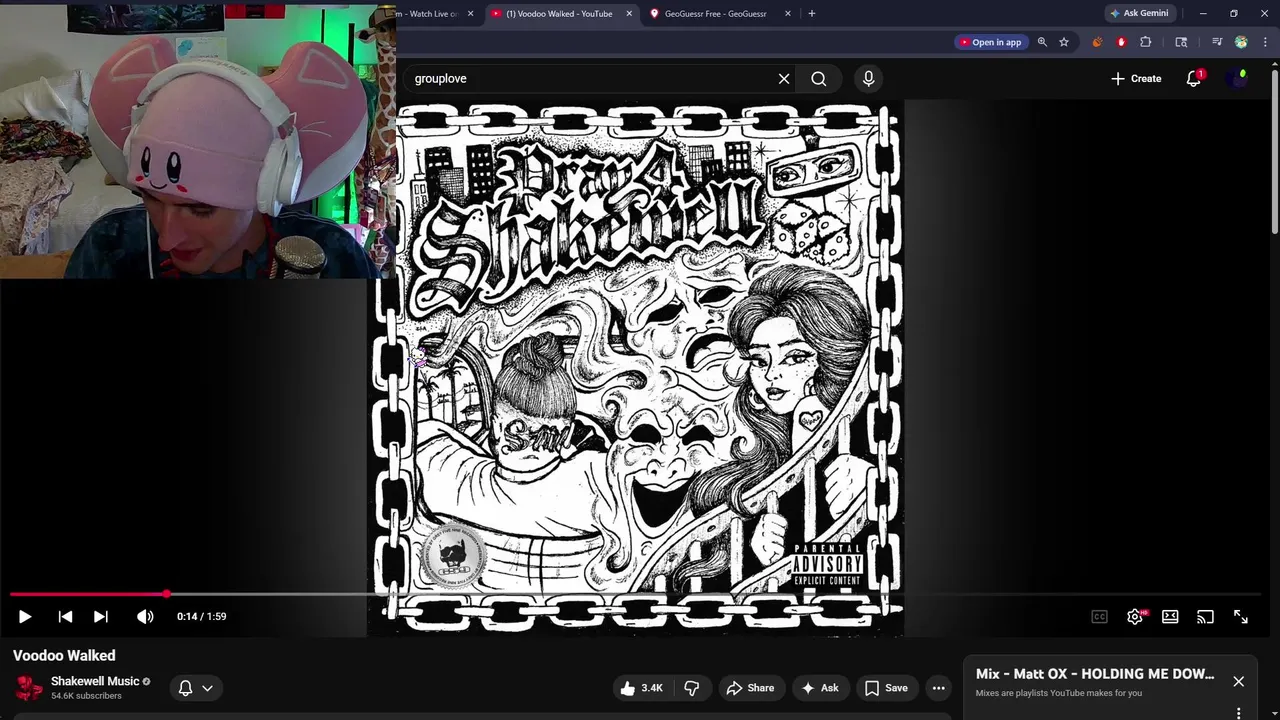The image size is (1280, 720).
Task: Play the Voodoo Walked video
Action: tap(25, 617)
